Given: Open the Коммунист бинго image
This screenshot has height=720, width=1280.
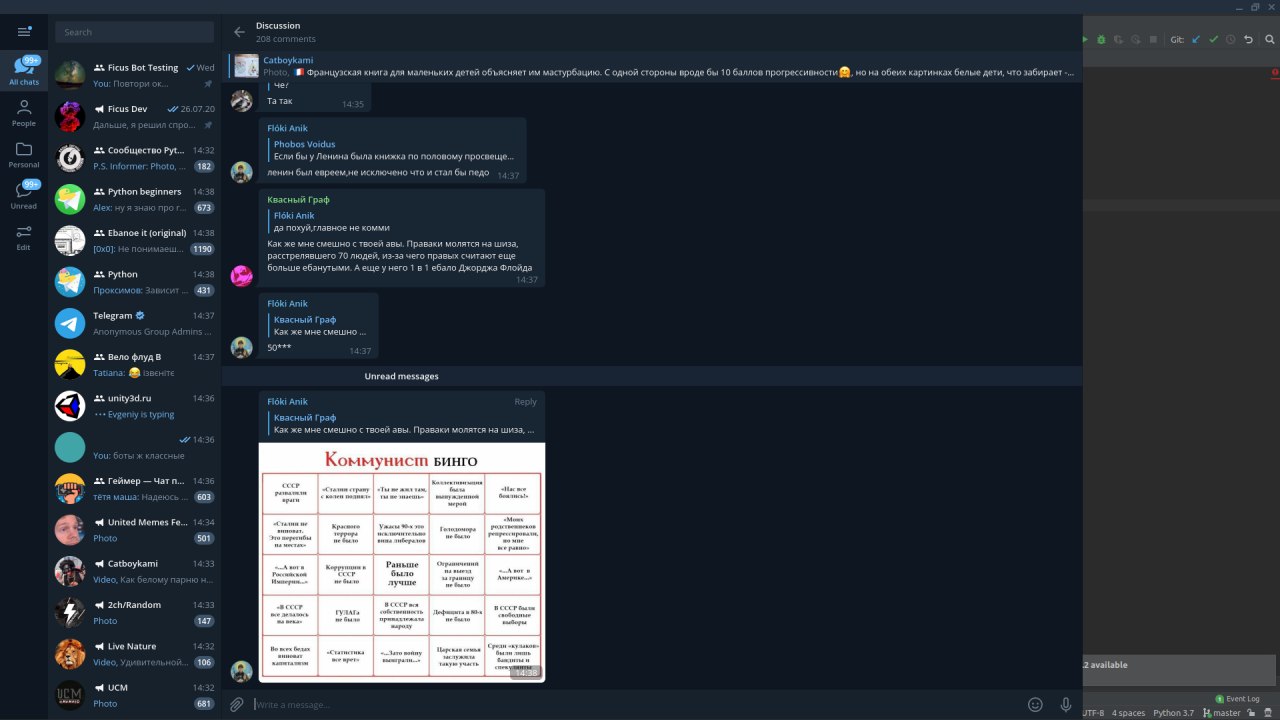Looking at the screenshot, I should click(x=402, y=562).
